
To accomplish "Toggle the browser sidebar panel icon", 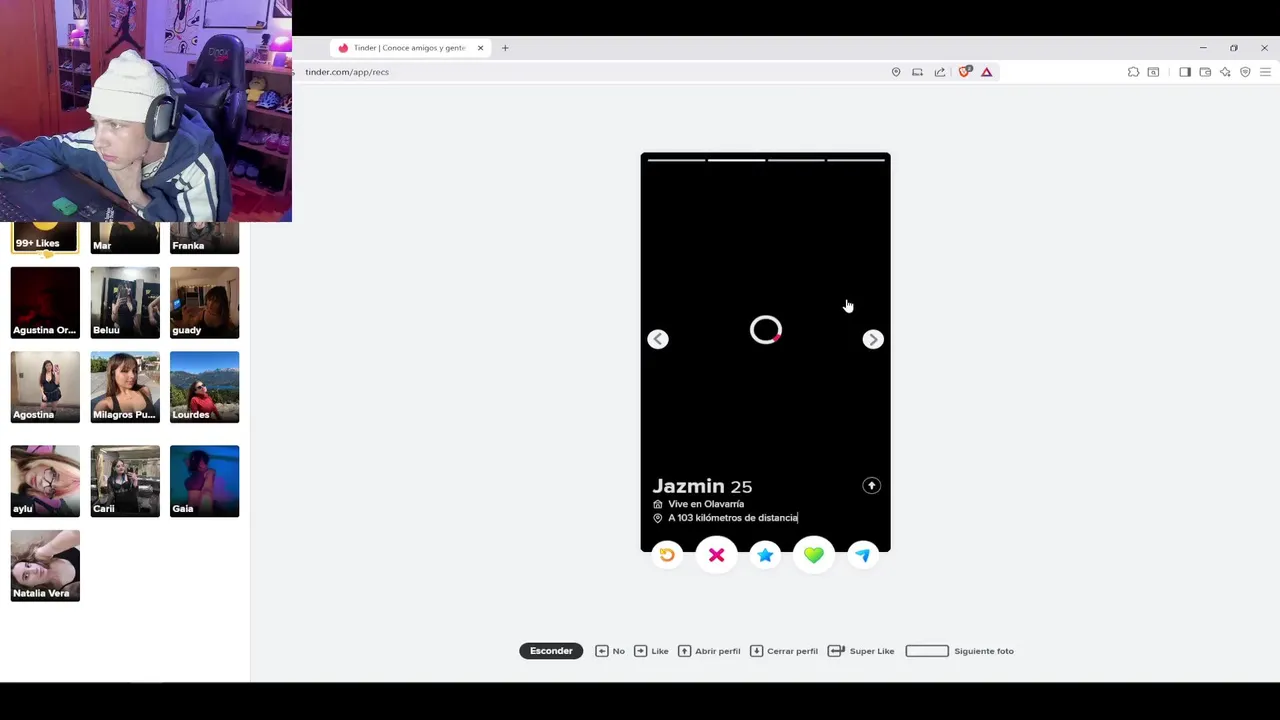I will [x=1185, y=72].
